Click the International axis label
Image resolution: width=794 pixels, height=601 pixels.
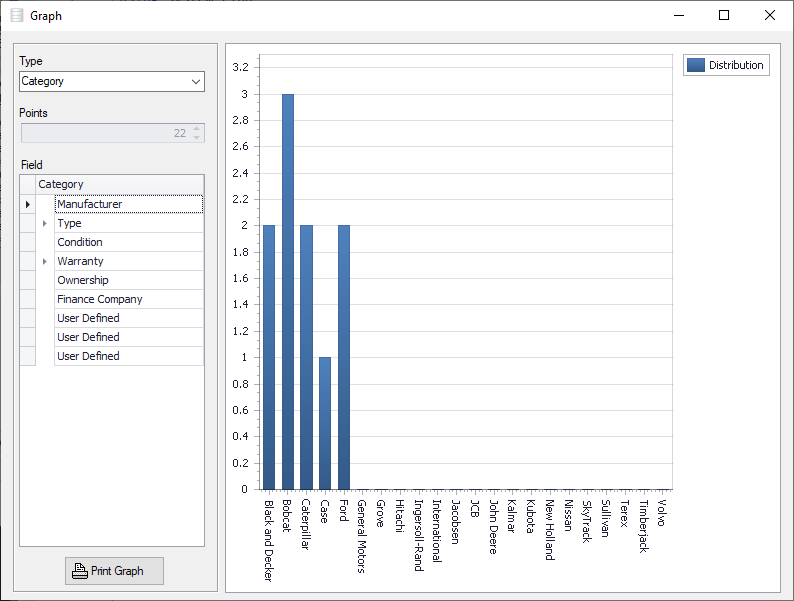tap(437, 531)
